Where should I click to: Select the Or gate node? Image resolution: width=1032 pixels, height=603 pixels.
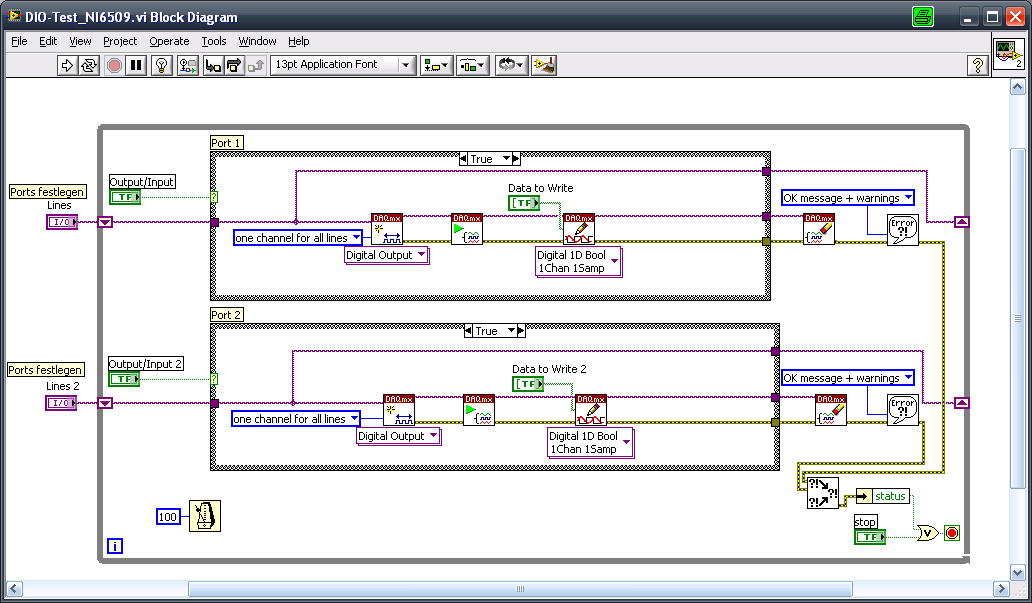[928, 533]
